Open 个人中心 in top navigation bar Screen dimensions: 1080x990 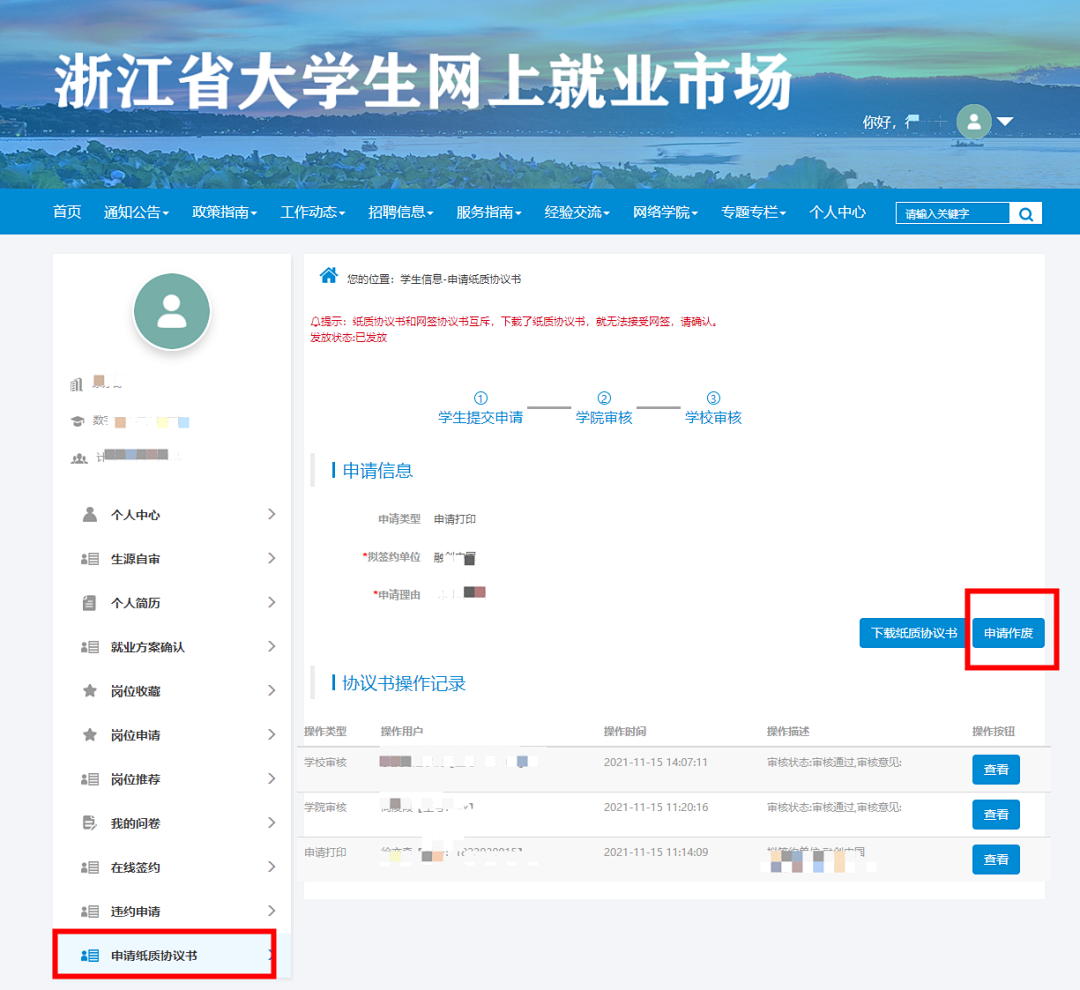(837, 213)
